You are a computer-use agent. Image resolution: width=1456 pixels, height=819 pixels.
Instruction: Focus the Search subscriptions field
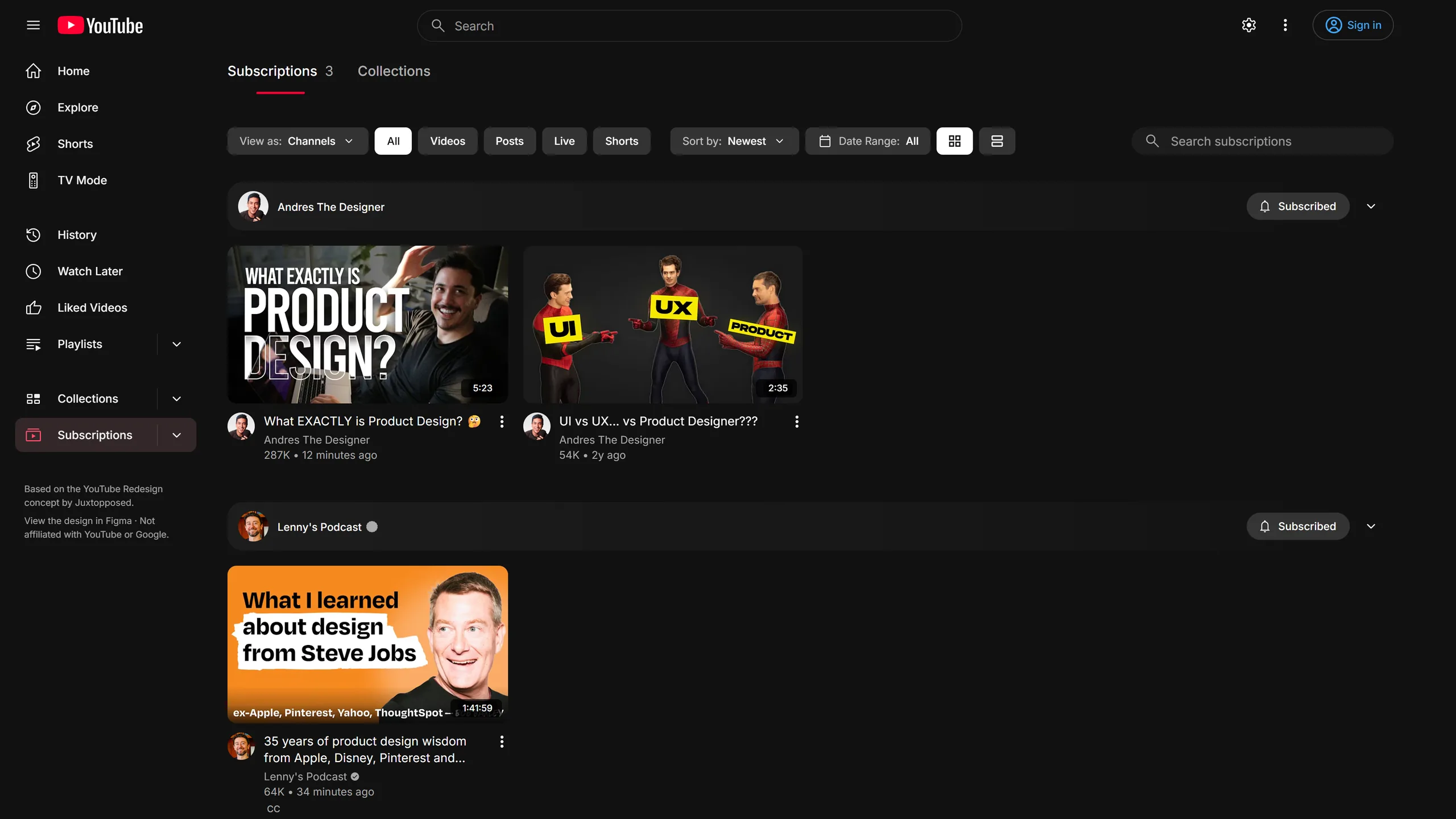[1263, 141]
